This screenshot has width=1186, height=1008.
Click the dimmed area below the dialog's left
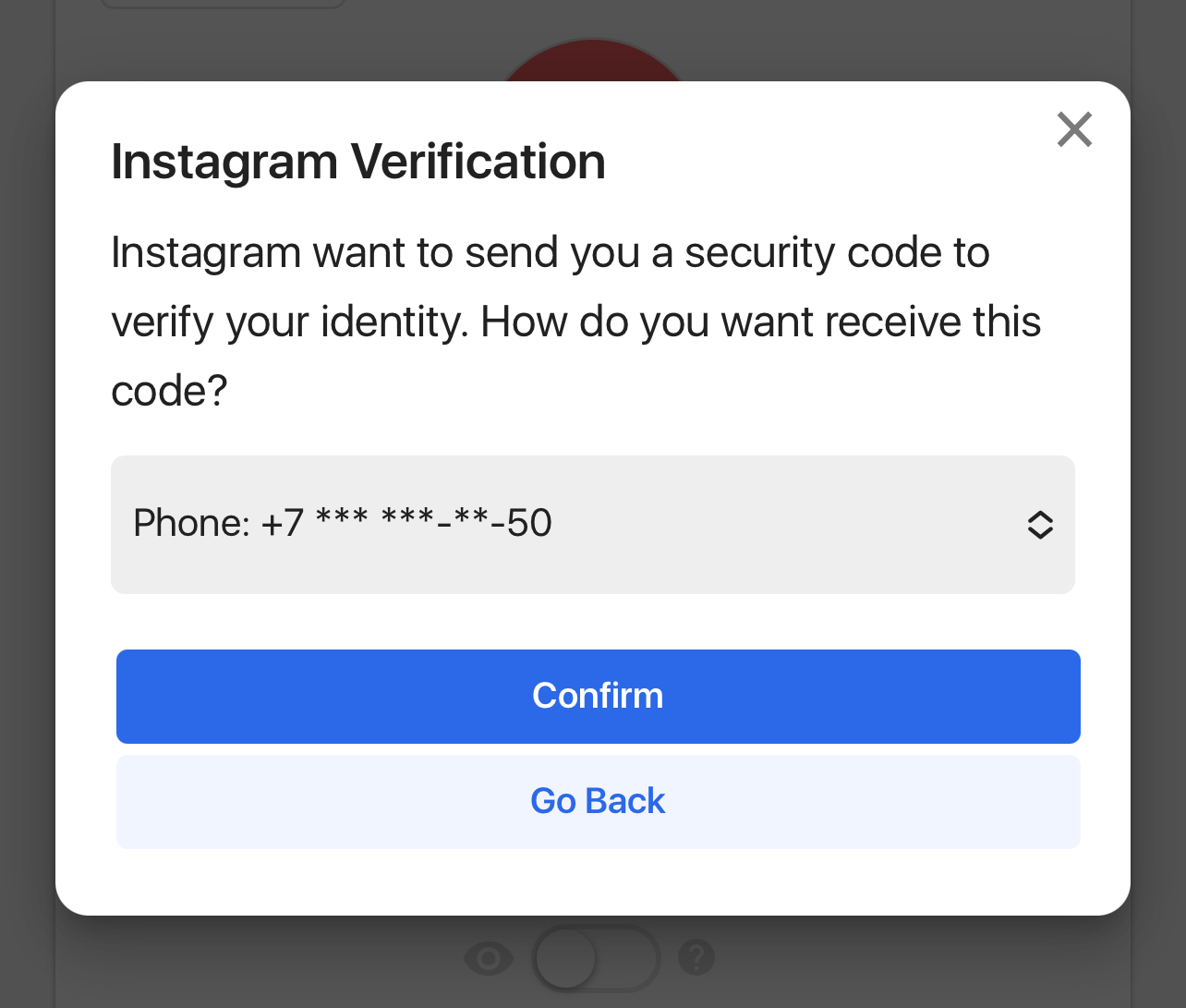click(231, 961)
